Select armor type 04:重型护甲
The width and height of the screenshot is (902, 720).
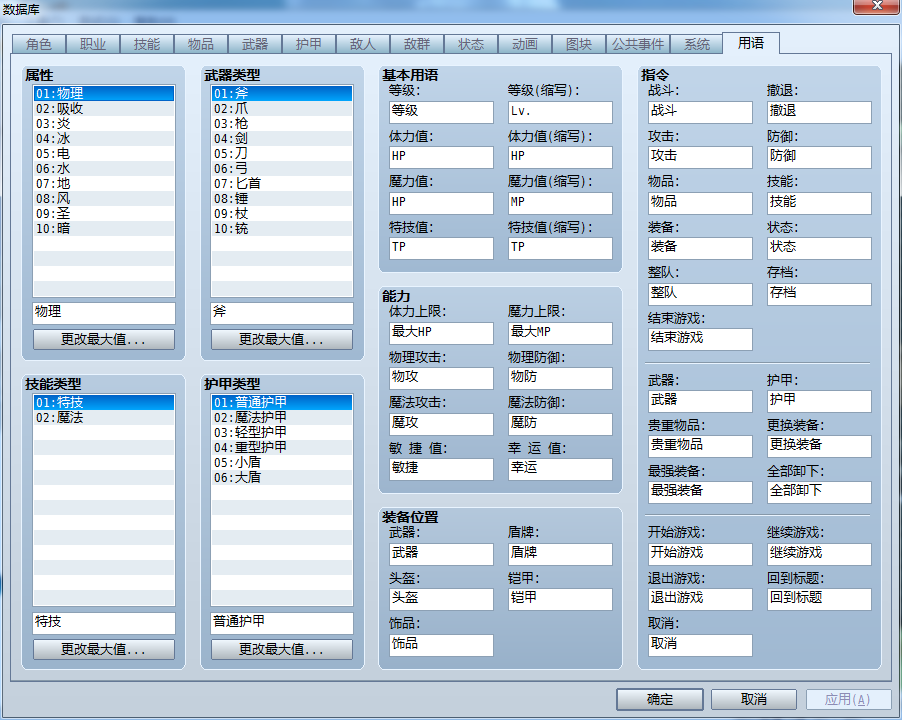(x=282, y=447)
